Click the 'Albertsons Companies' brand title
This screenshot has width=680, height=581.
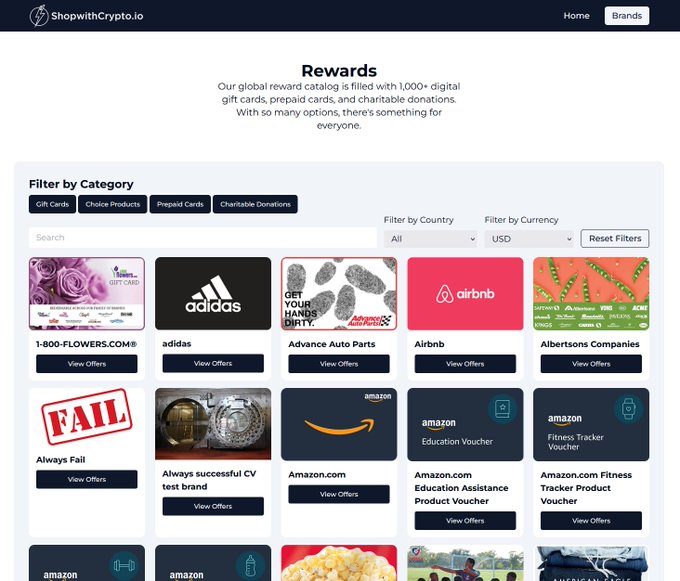click(590, 344)
